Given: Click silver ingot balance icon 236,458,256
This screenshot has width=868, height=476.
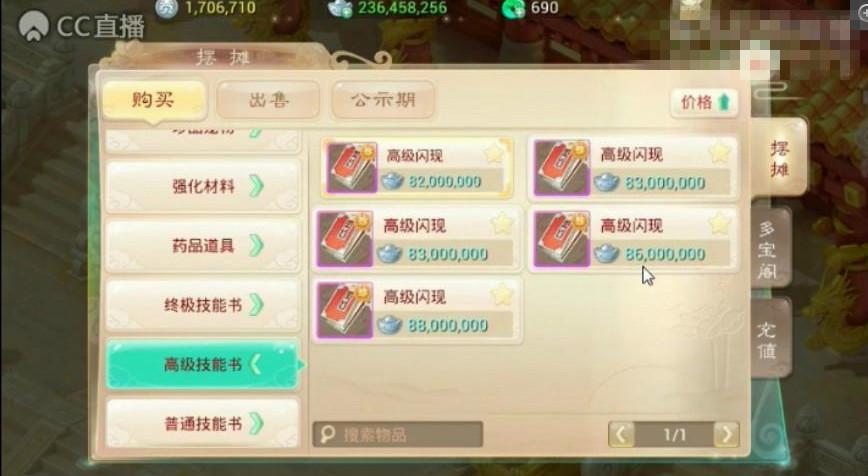Looking at the screenshot, I should [340, 8].
